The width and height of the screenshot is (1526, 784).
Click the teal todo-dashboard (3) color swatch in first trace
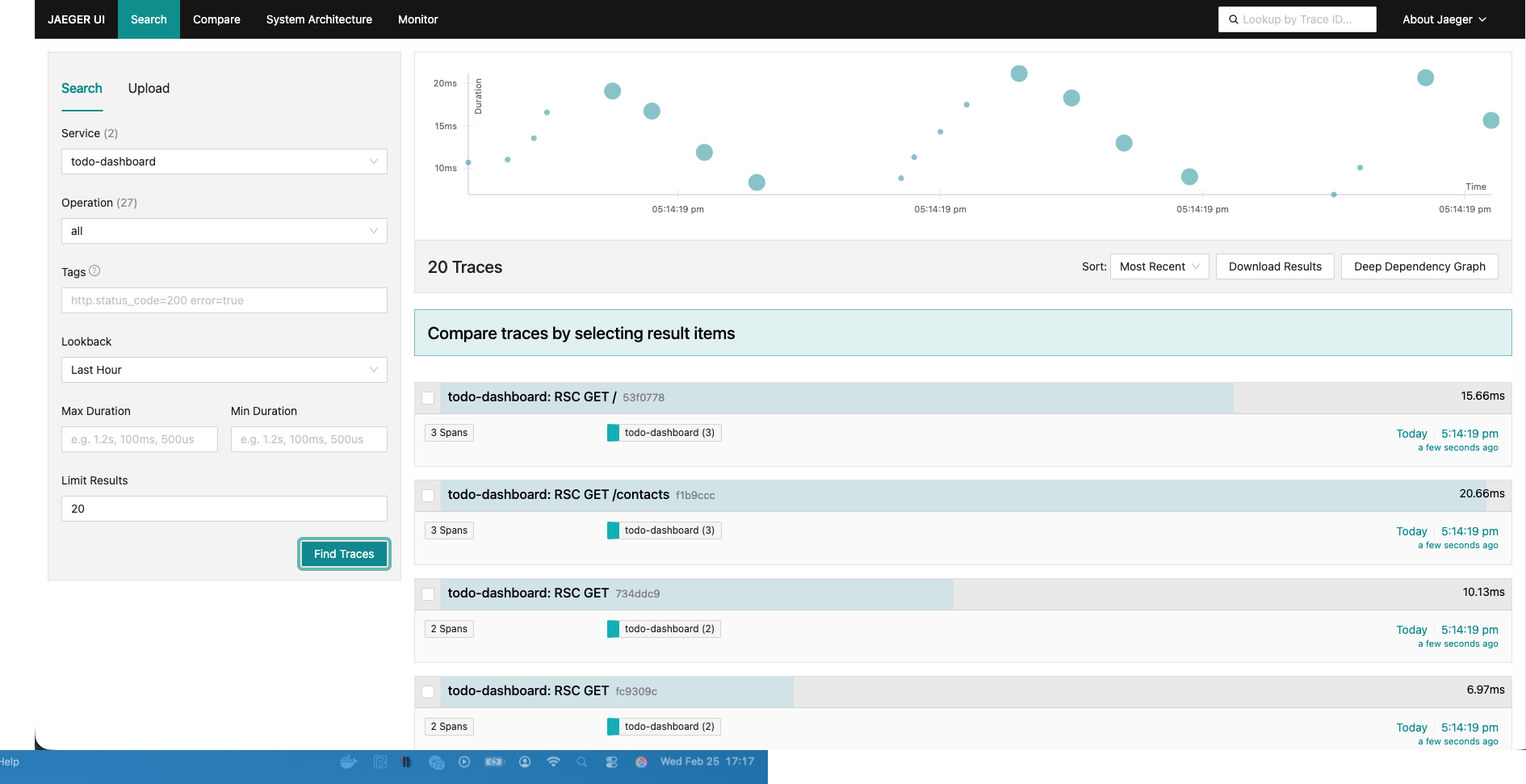614,433
